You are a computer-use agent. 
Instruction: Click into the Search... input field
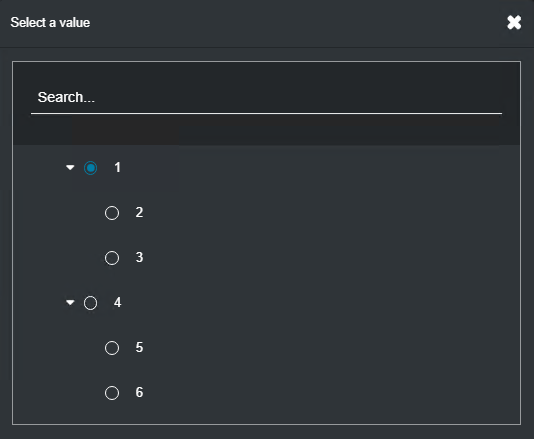(266, 97)
